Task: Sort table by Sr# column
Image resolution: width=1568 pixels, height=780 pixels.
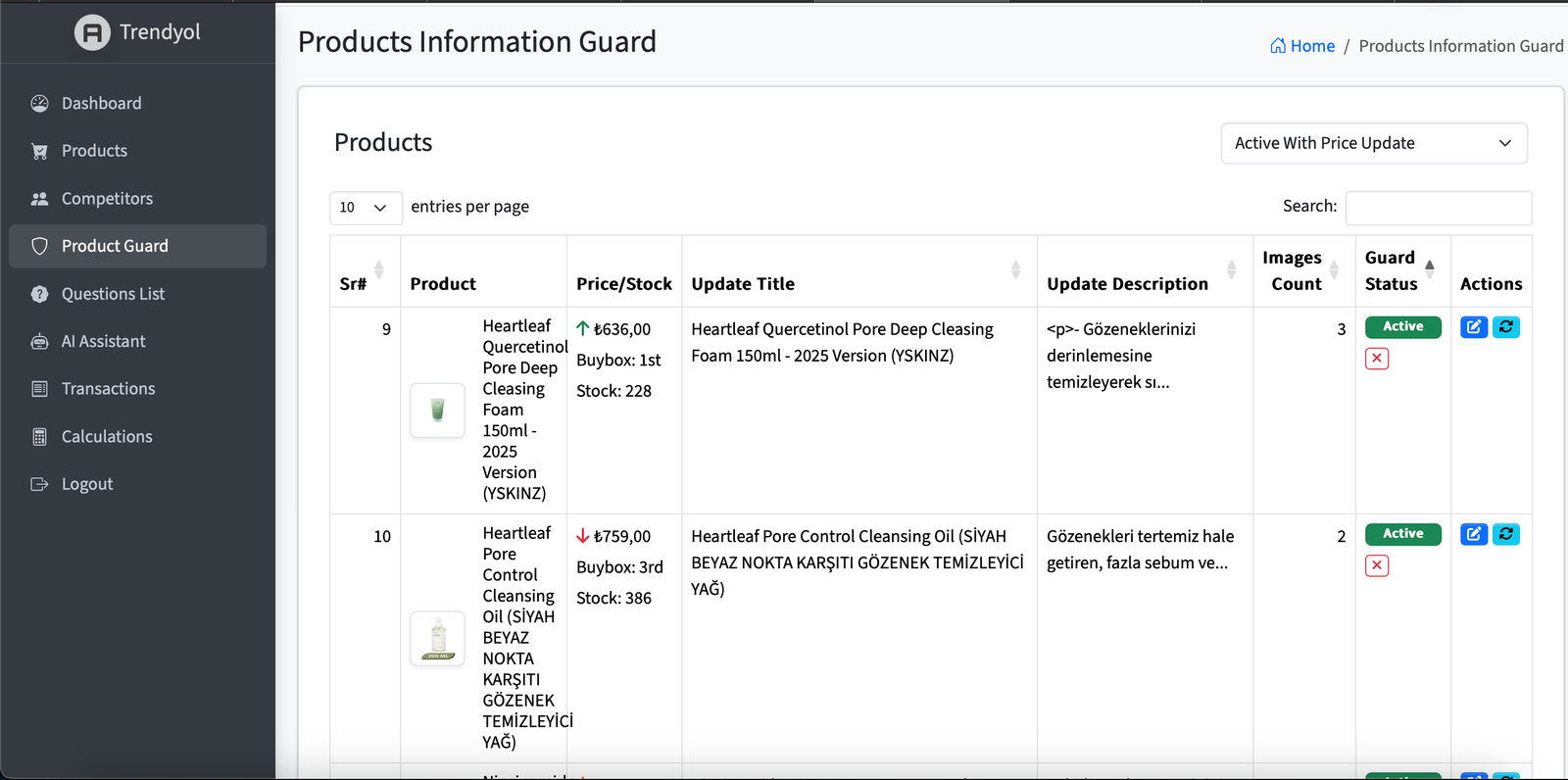Action: [366, 270]
